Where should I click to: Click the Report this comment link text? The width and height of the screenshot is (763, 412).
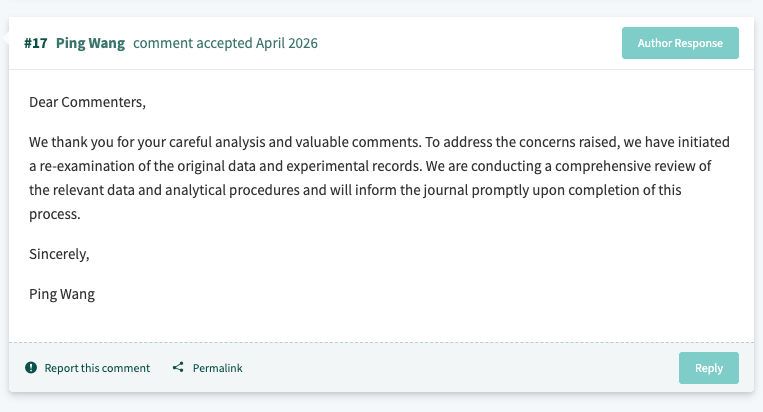point(97,368)
